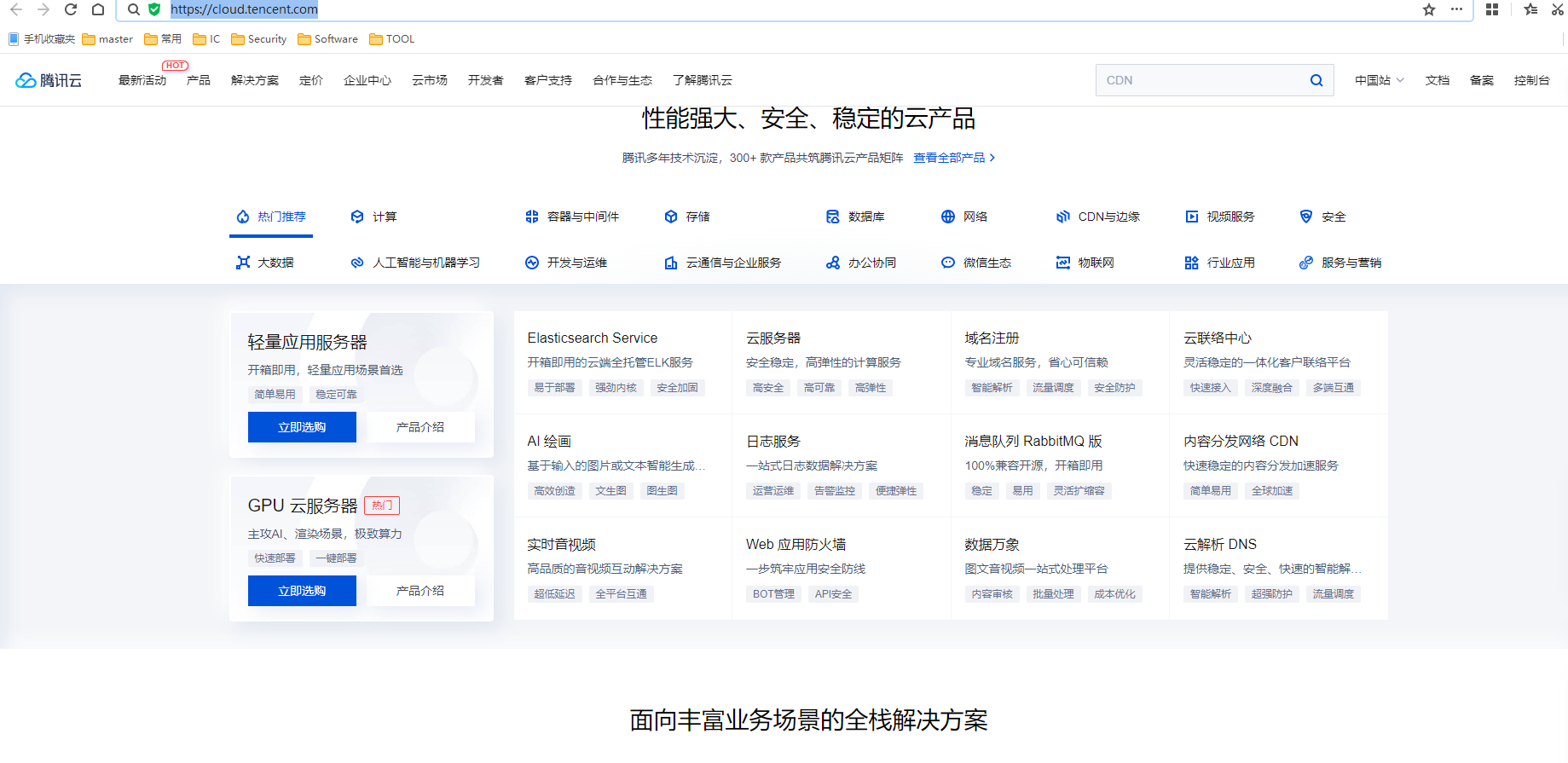Open the 云解析 DNS product card

1279,569
